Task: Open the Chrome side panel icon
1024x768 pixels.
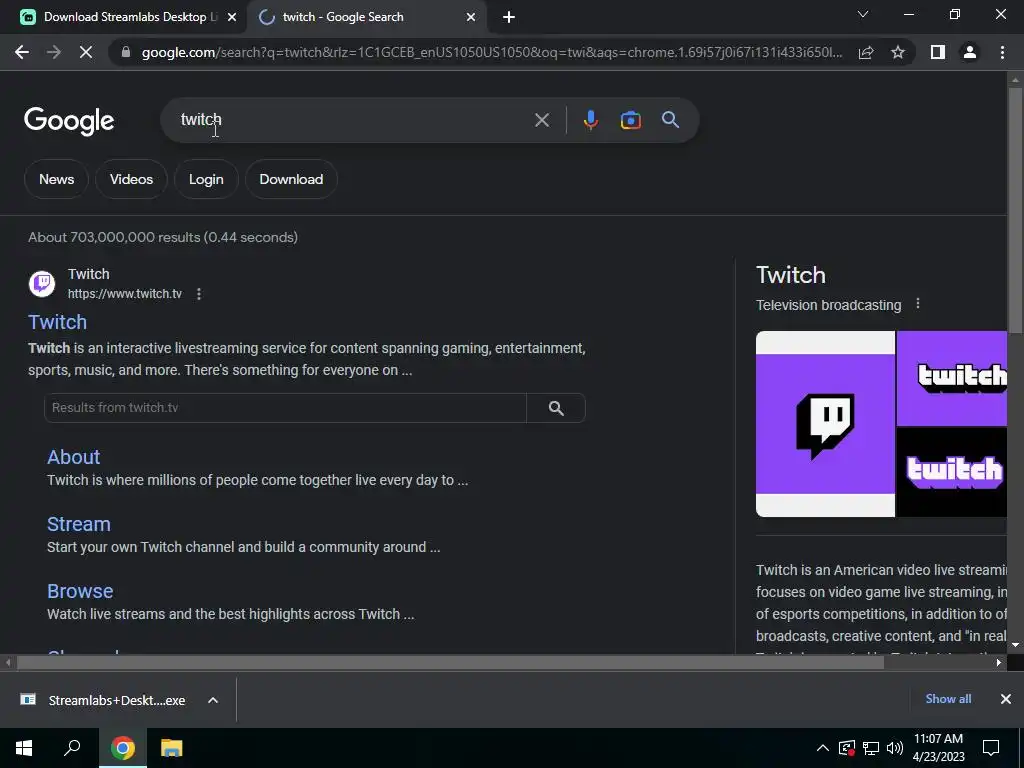Action: [938, 52]
